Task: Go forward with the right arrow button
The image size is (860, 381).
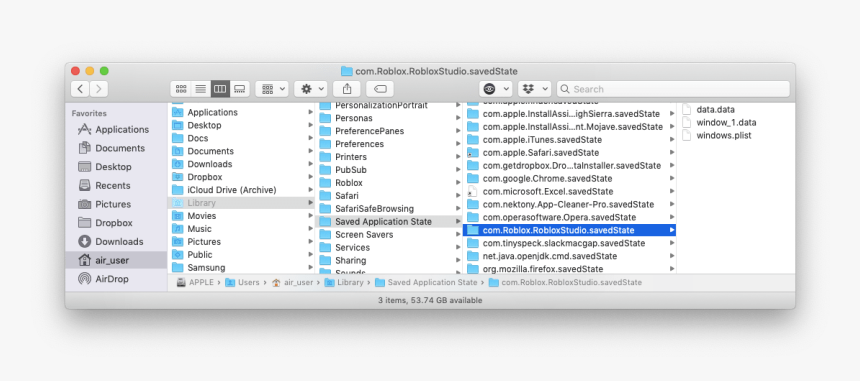Action: pyautogui.click(x=99, y=89)
